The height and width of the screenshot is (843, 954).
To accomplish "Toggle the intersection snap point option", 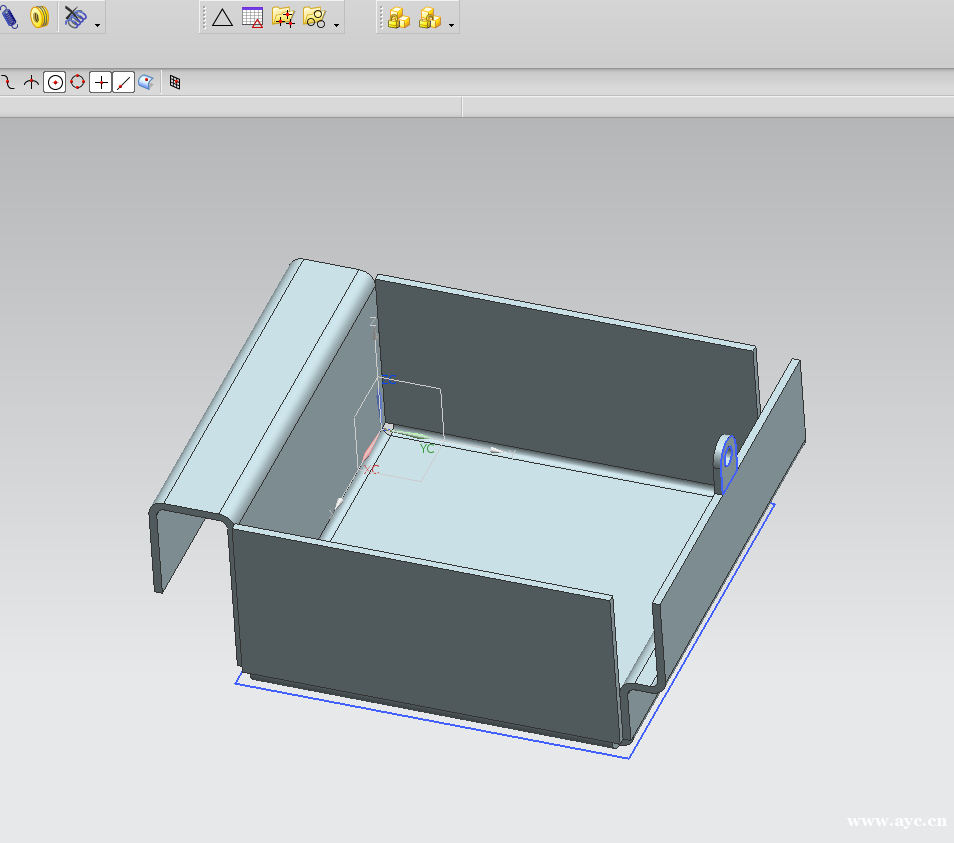I will click(x=100, y=83).
